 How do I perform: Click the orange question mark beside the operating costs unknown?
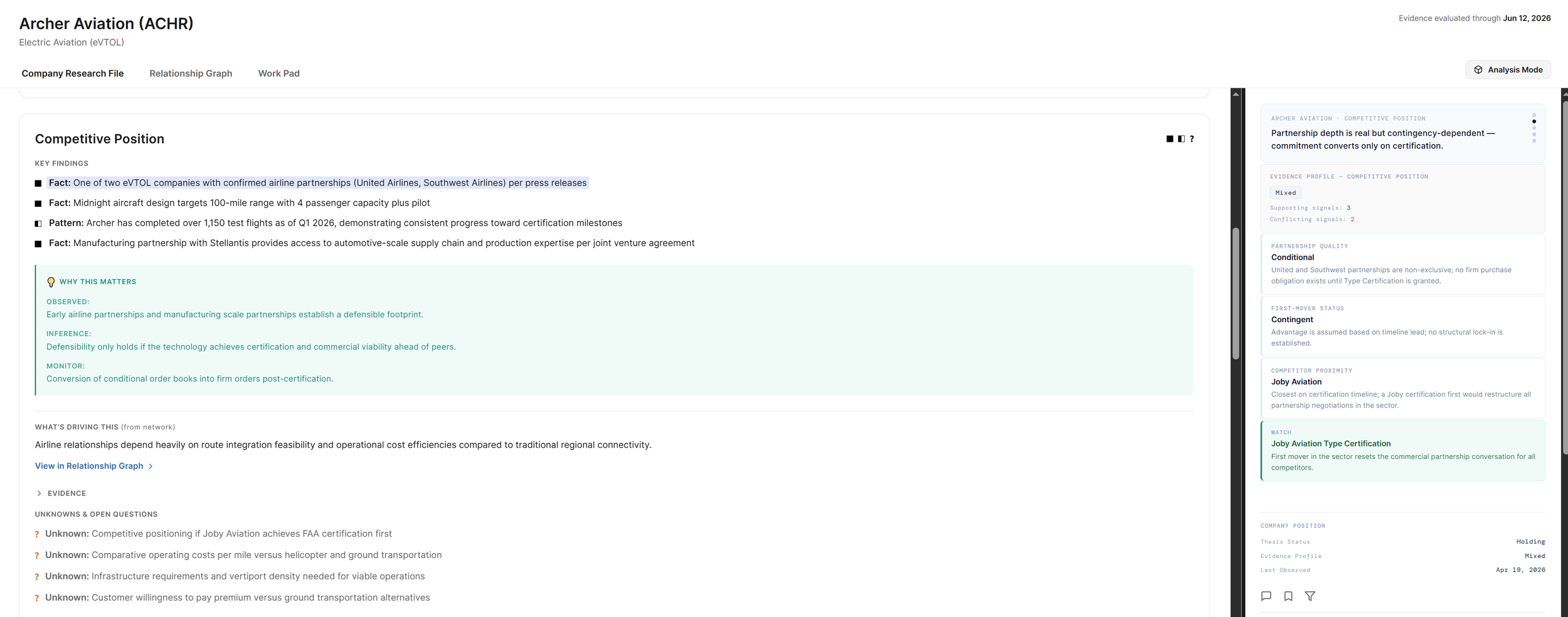(x=37, y=556)
